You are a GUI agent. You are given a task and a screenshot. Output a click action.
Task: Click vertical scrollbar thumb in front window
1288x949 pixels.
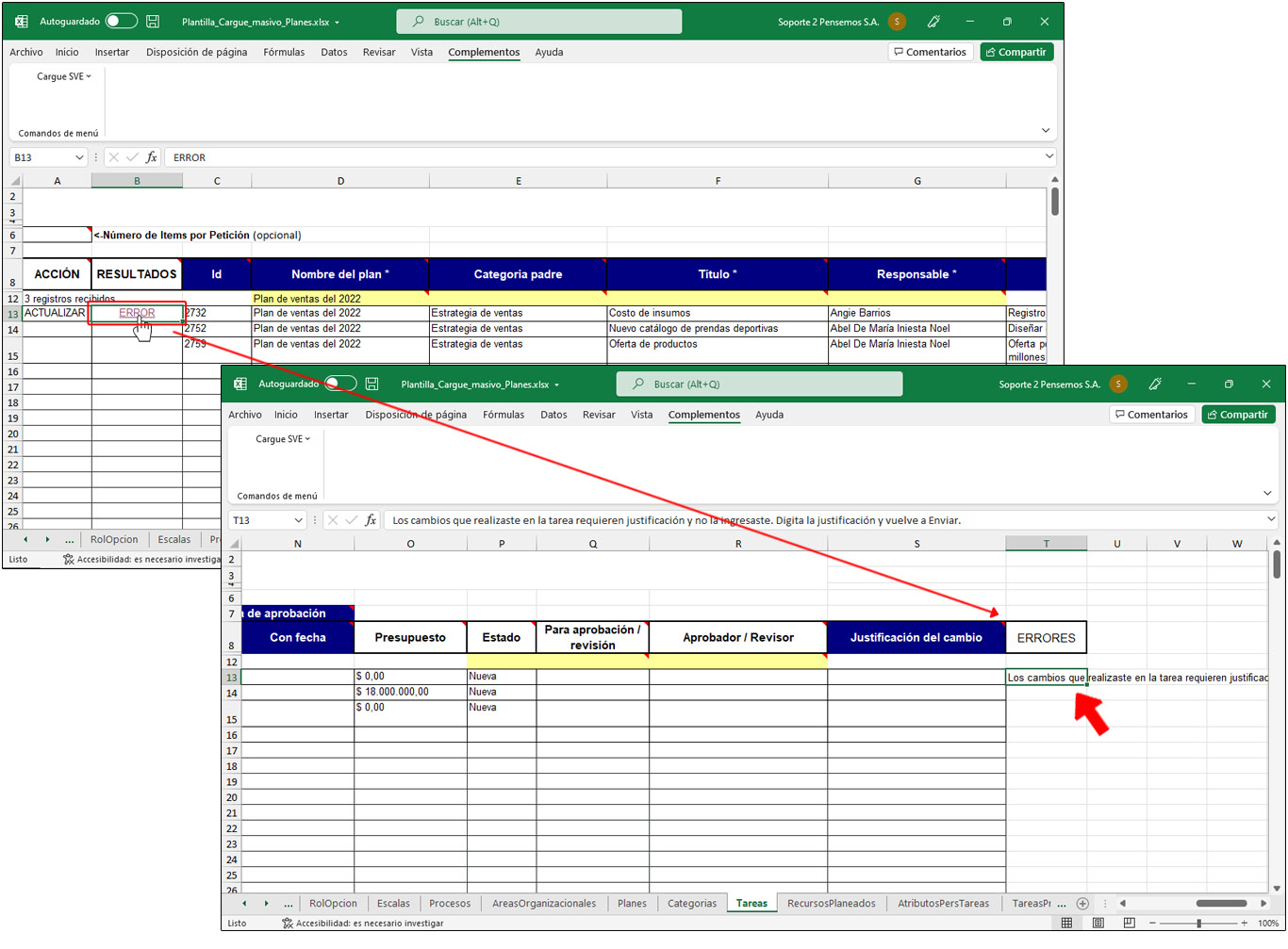click(1277, 564)
